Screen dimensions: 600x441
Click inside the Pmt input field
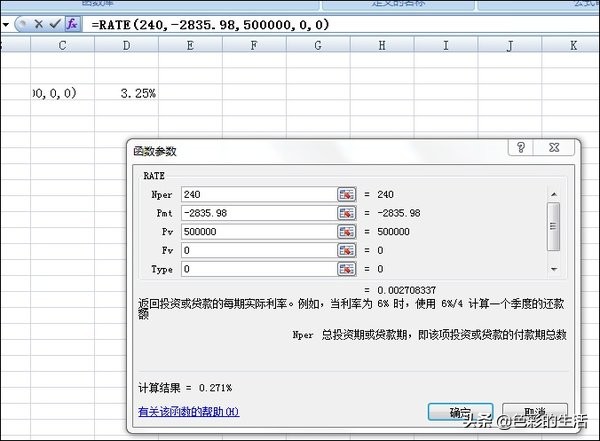(259, 213)
